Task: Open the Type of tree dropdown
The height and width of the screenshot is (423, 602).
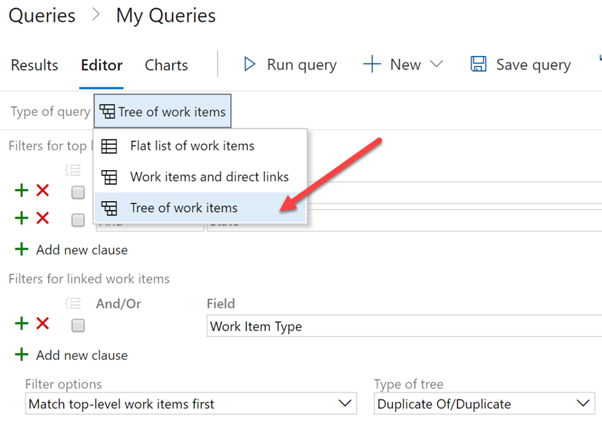Action: [x=483, y=404]
